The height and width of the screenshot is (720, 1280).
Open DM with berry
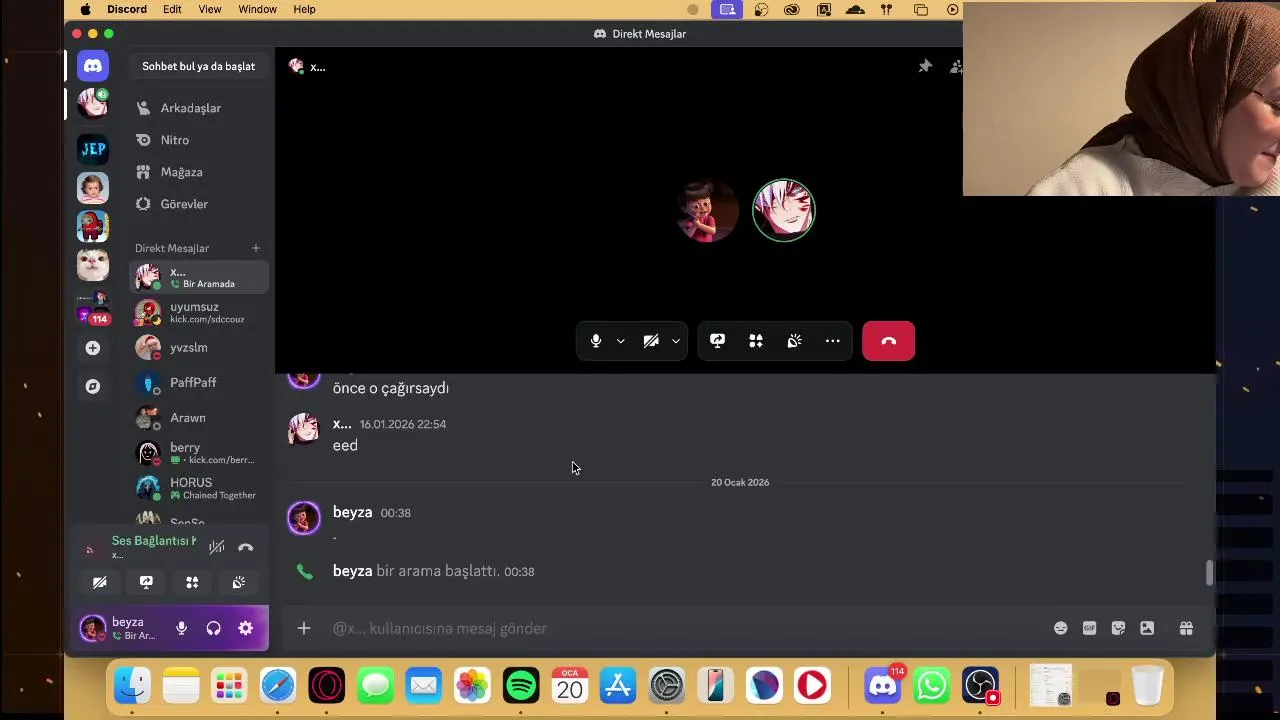[199, 453]
